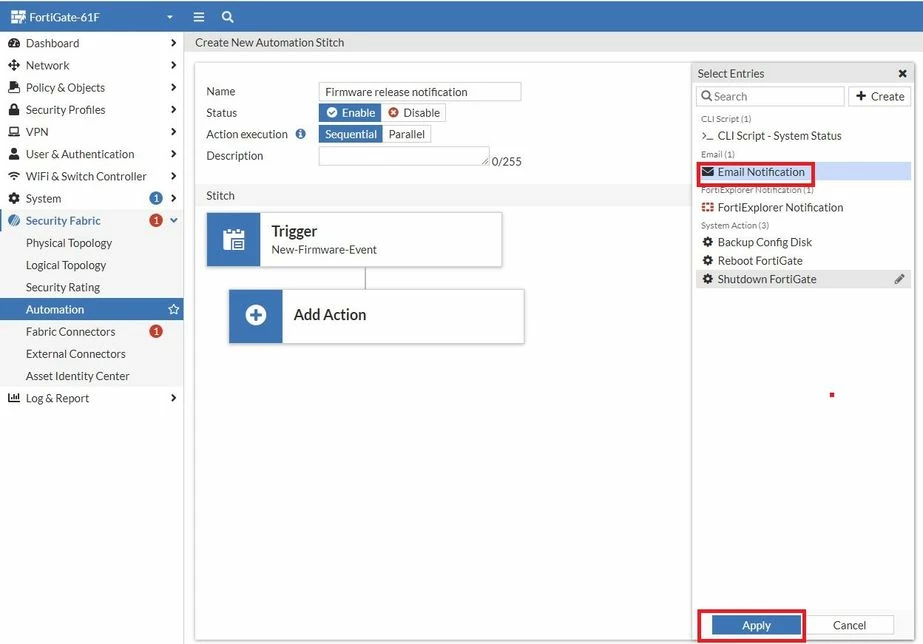Click the Log & Report chart icon

(14, 398)
